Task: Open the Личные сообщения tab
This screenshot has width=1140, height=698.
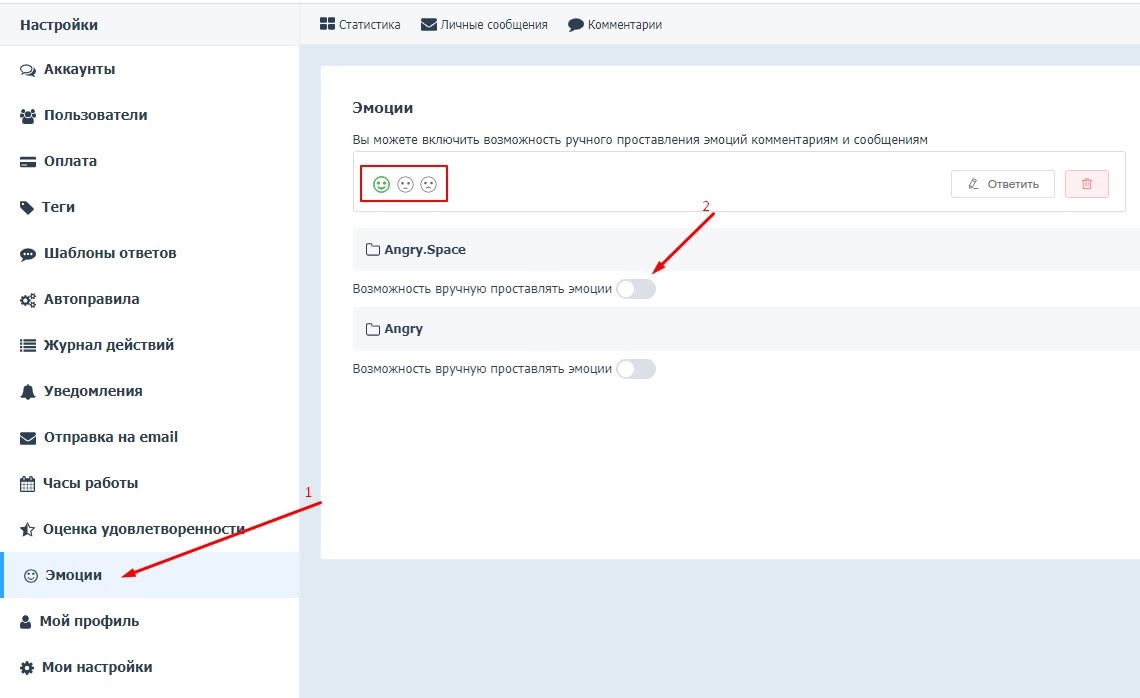Action: point(484,25)
